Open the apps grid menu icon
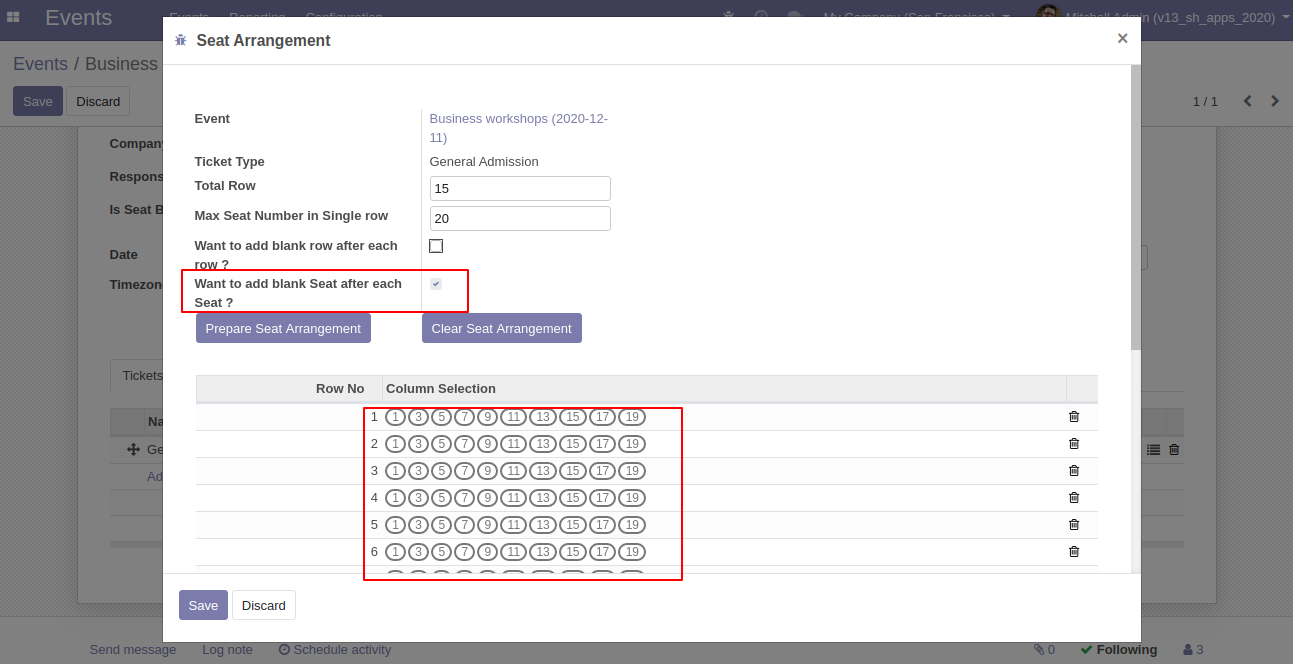Image resolution: width=1293 pixels, height=664 pixels. coord(13,17)
